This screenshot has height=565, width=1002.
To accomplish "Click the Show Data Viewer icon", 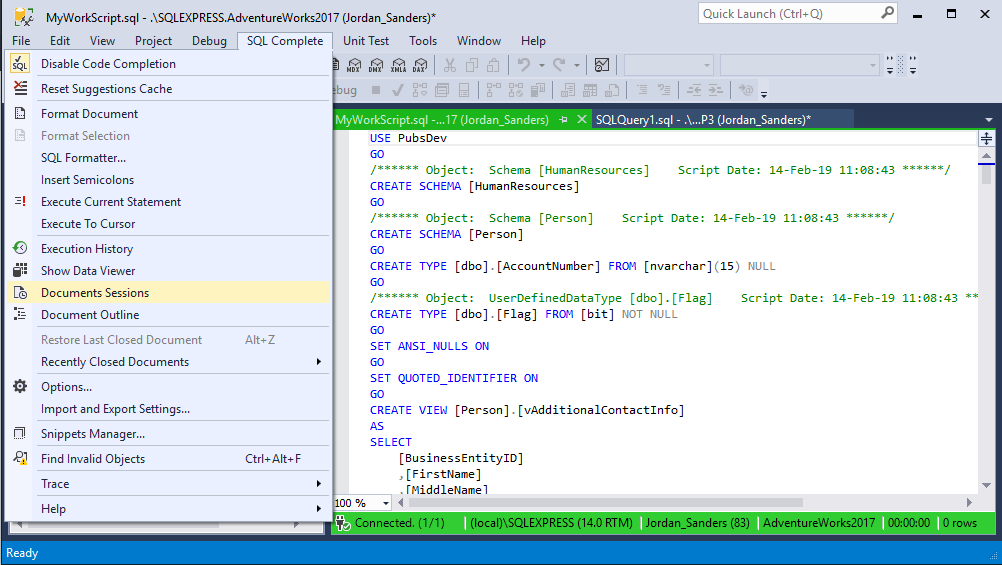I will pos(20,270).
